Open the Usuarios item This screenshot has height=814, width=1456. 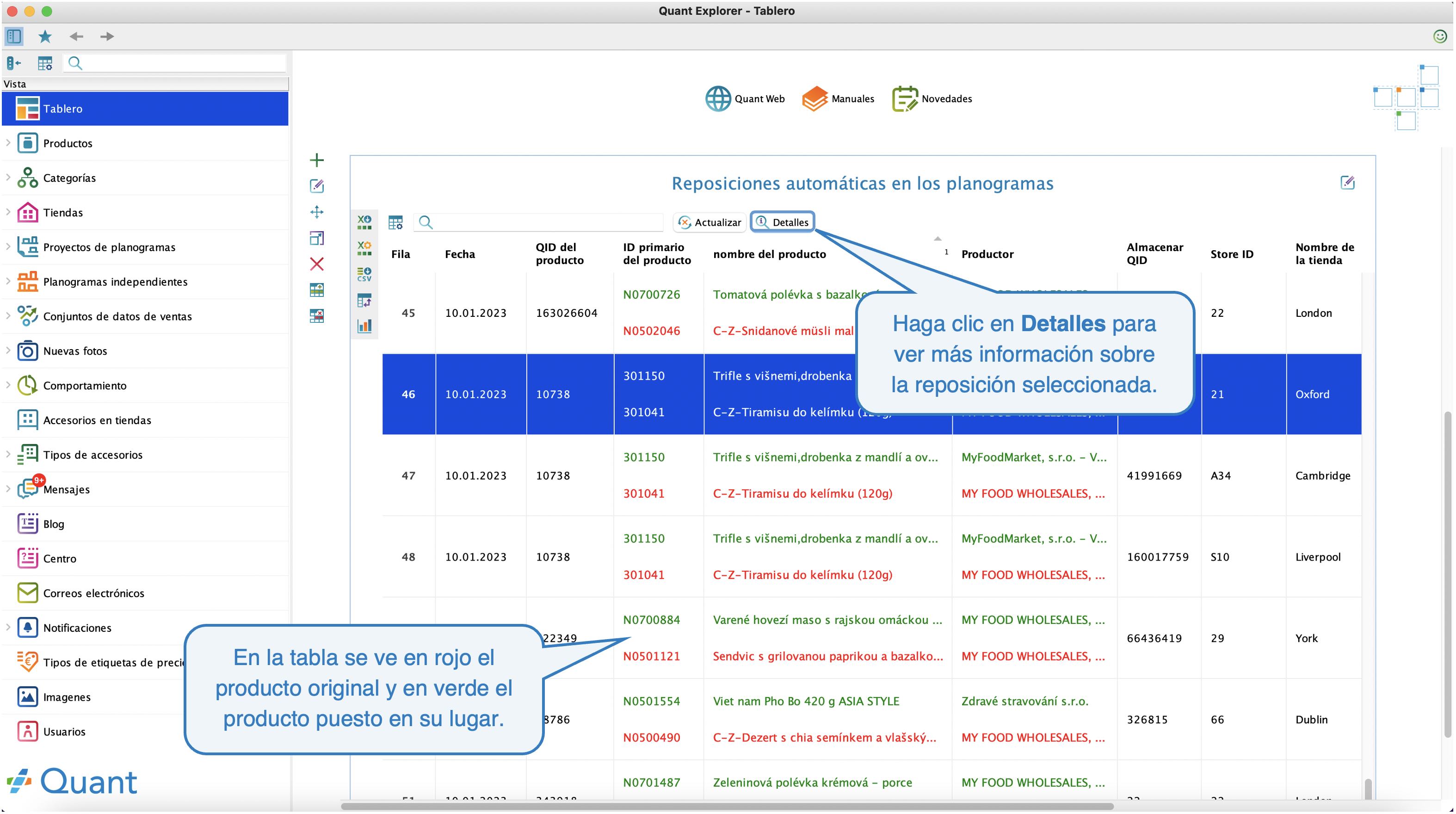point(93,732)
